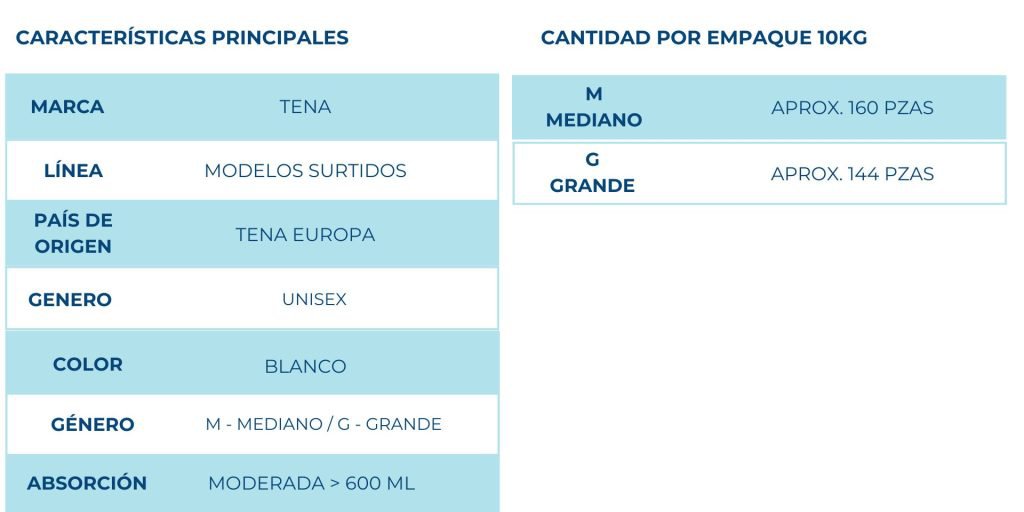Select the MARCA row label
Image resolution: width=1024 pixels, height=512 pixels.
[67, 107]
